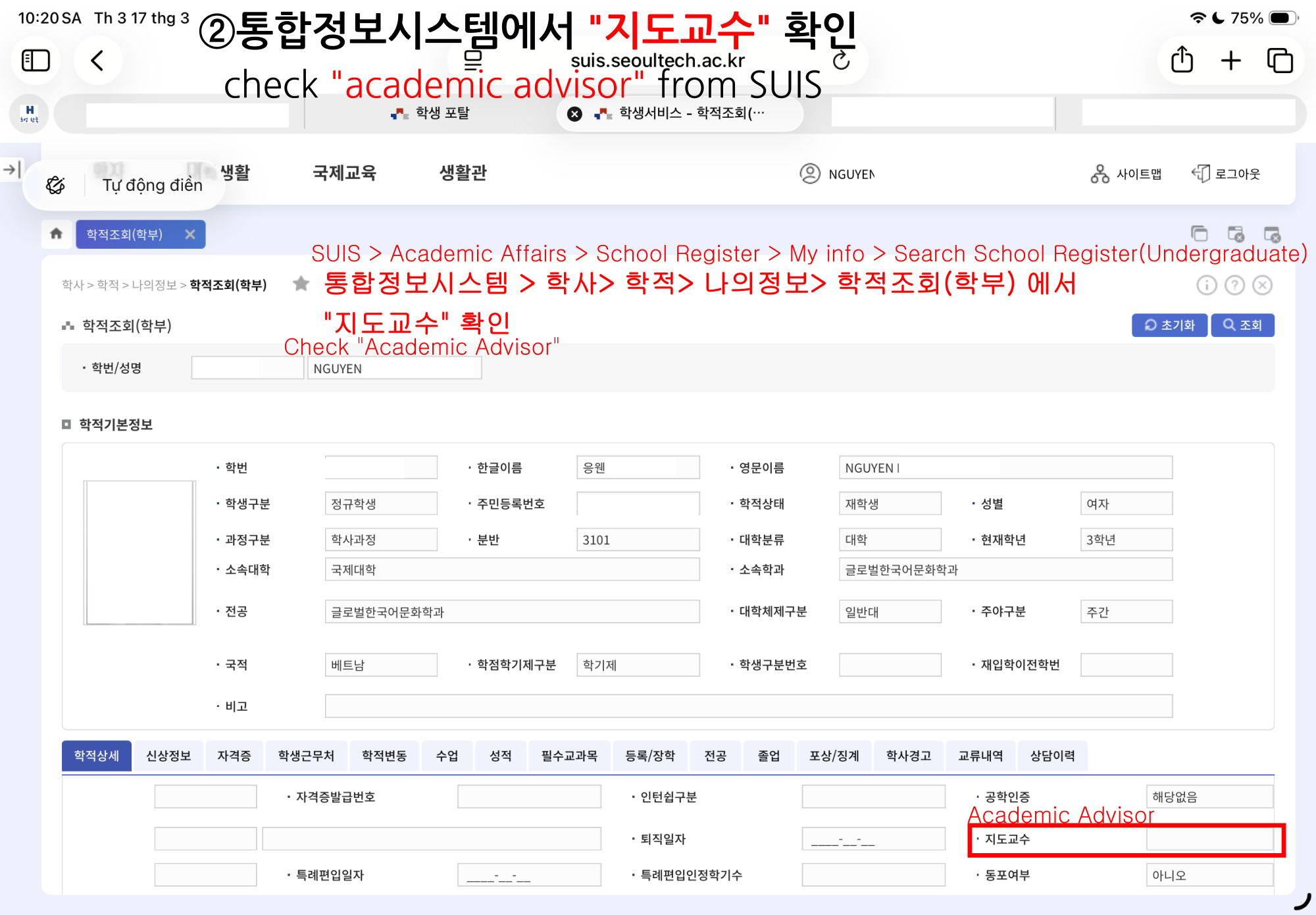Select the 등록/장학 tab
The width and height of the screenshot is (1316, 915).
click(649, 756)
